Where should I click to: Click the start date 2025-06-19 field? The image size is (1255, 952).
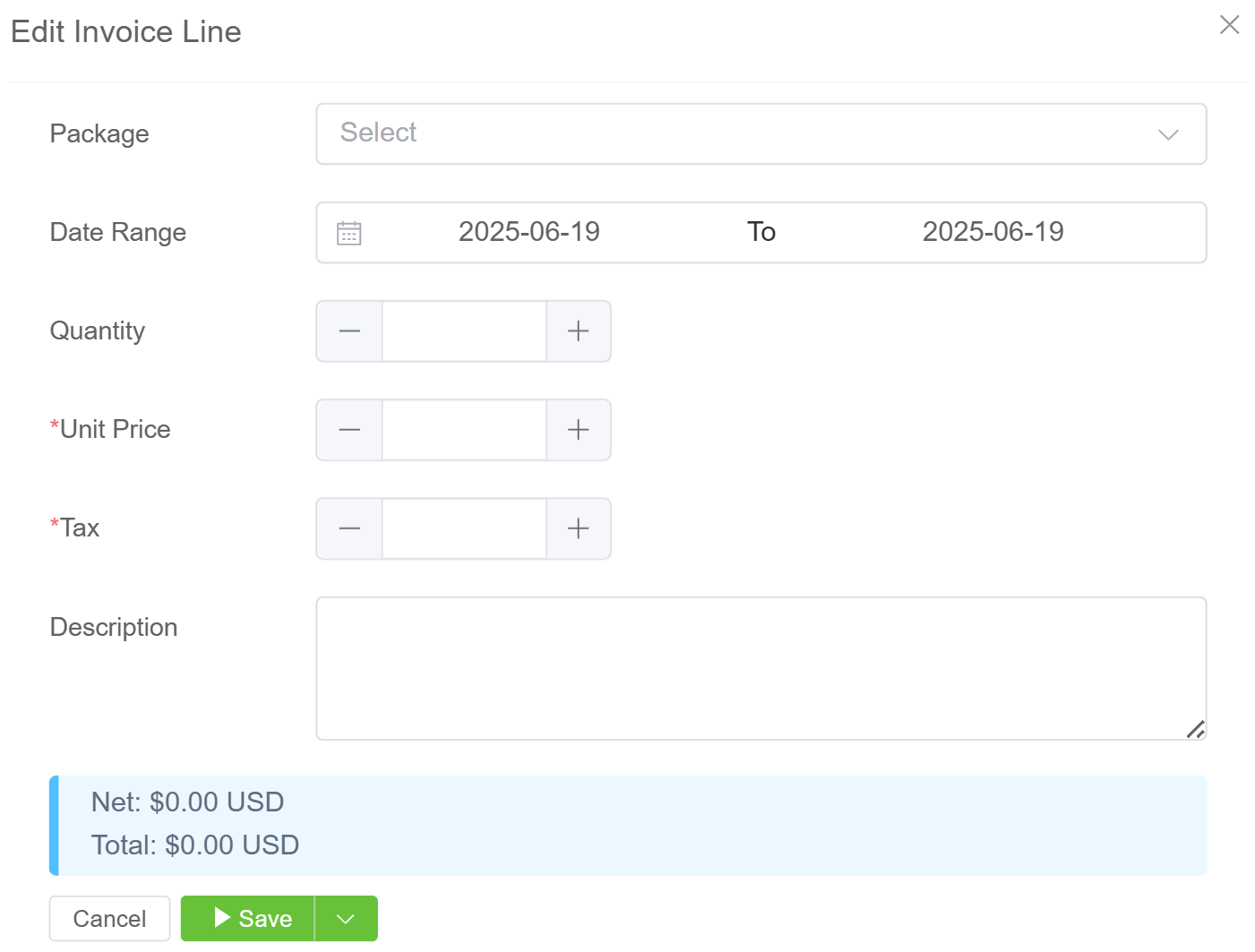click(x=529, y=232)
